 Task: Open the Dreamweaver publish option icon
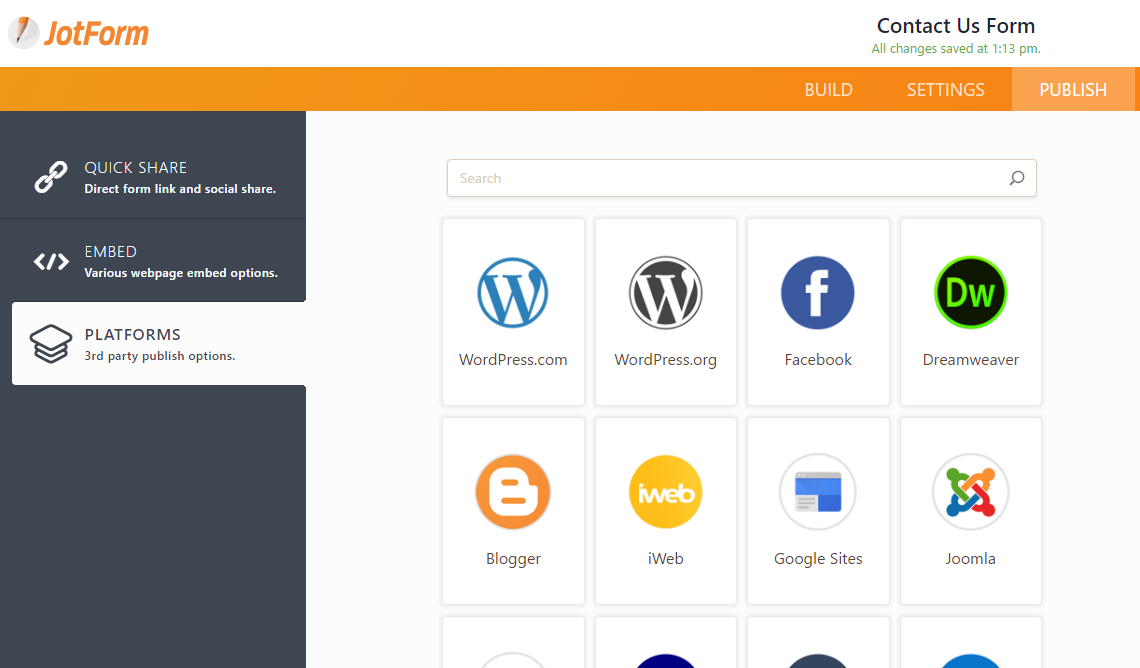tap(970, 293)
